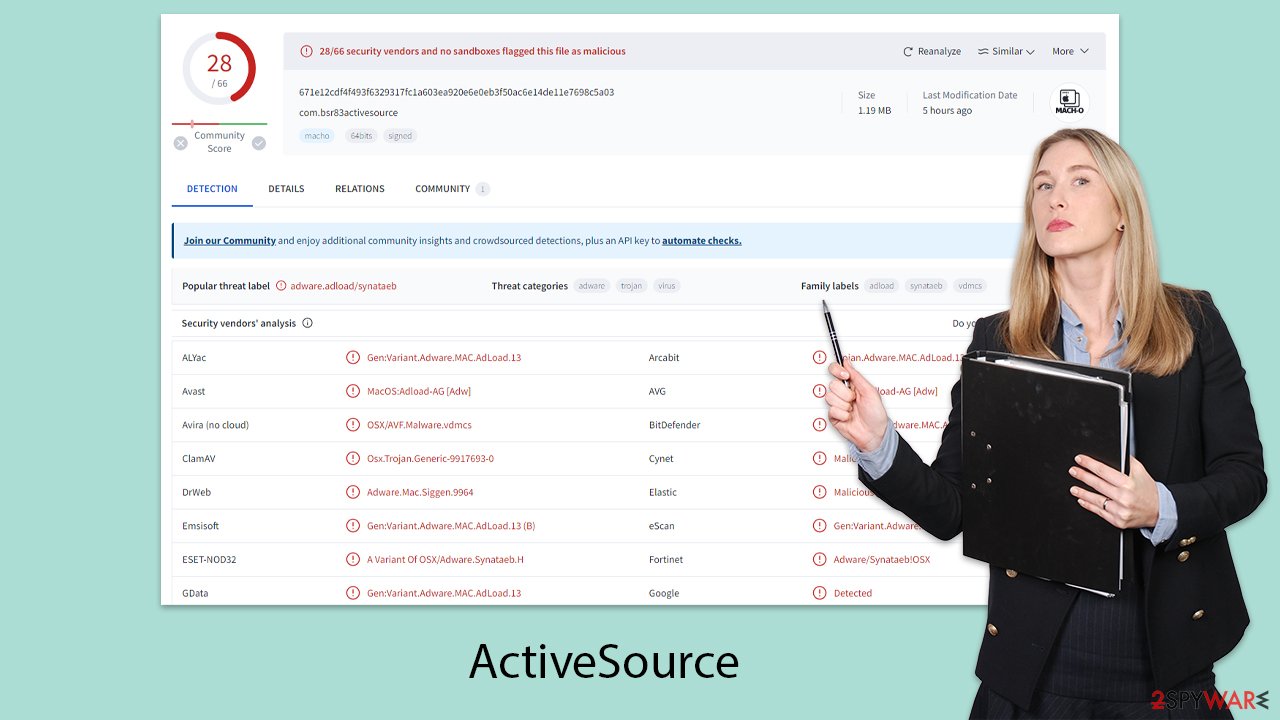The height and width of the screenshot is (720, 1280).
Task: Click the adware threat category tag
Action: tap(592, 286)
